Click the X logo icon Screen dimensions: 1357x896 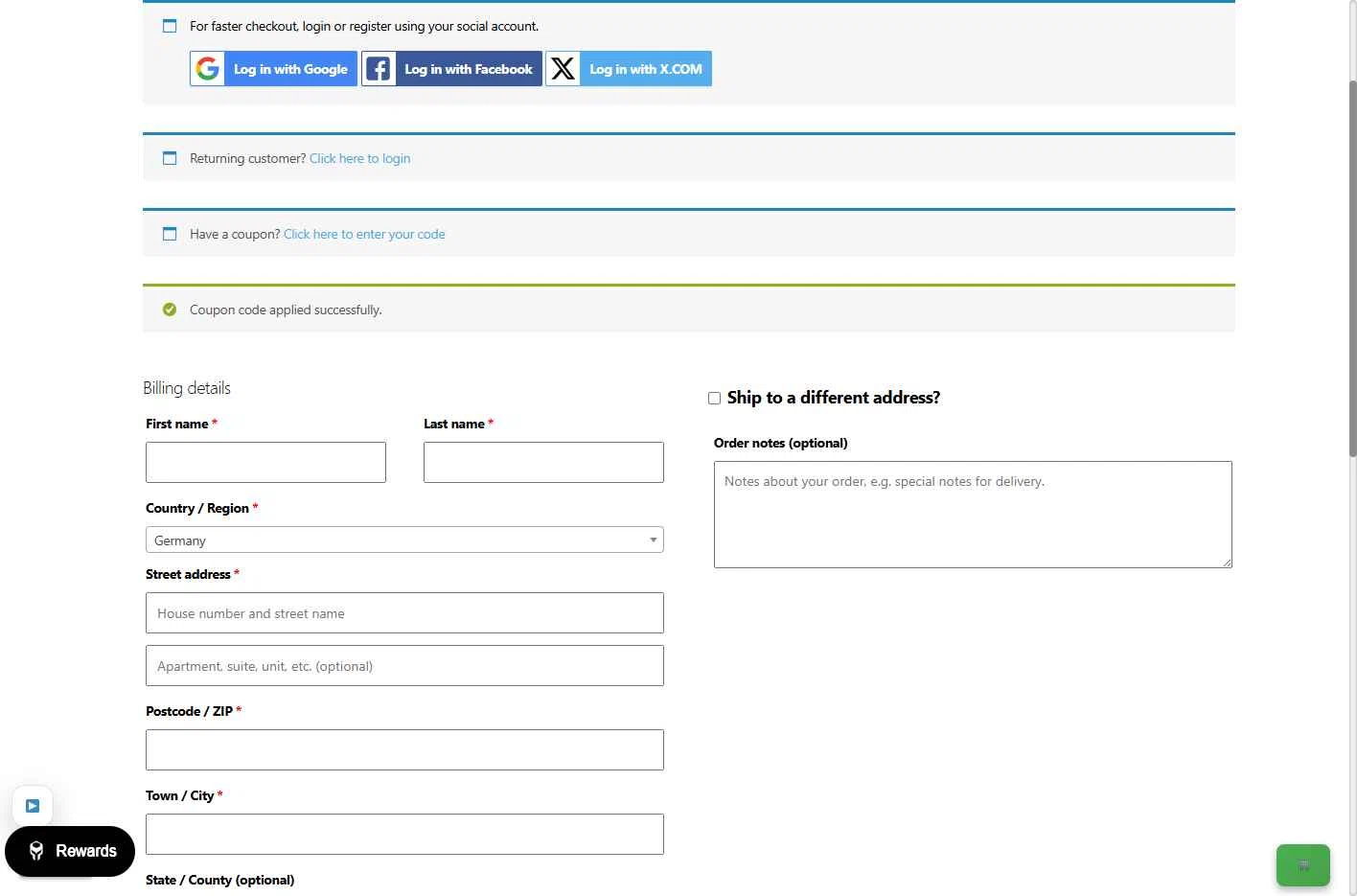pyautogui.click(x=563, y=69)
